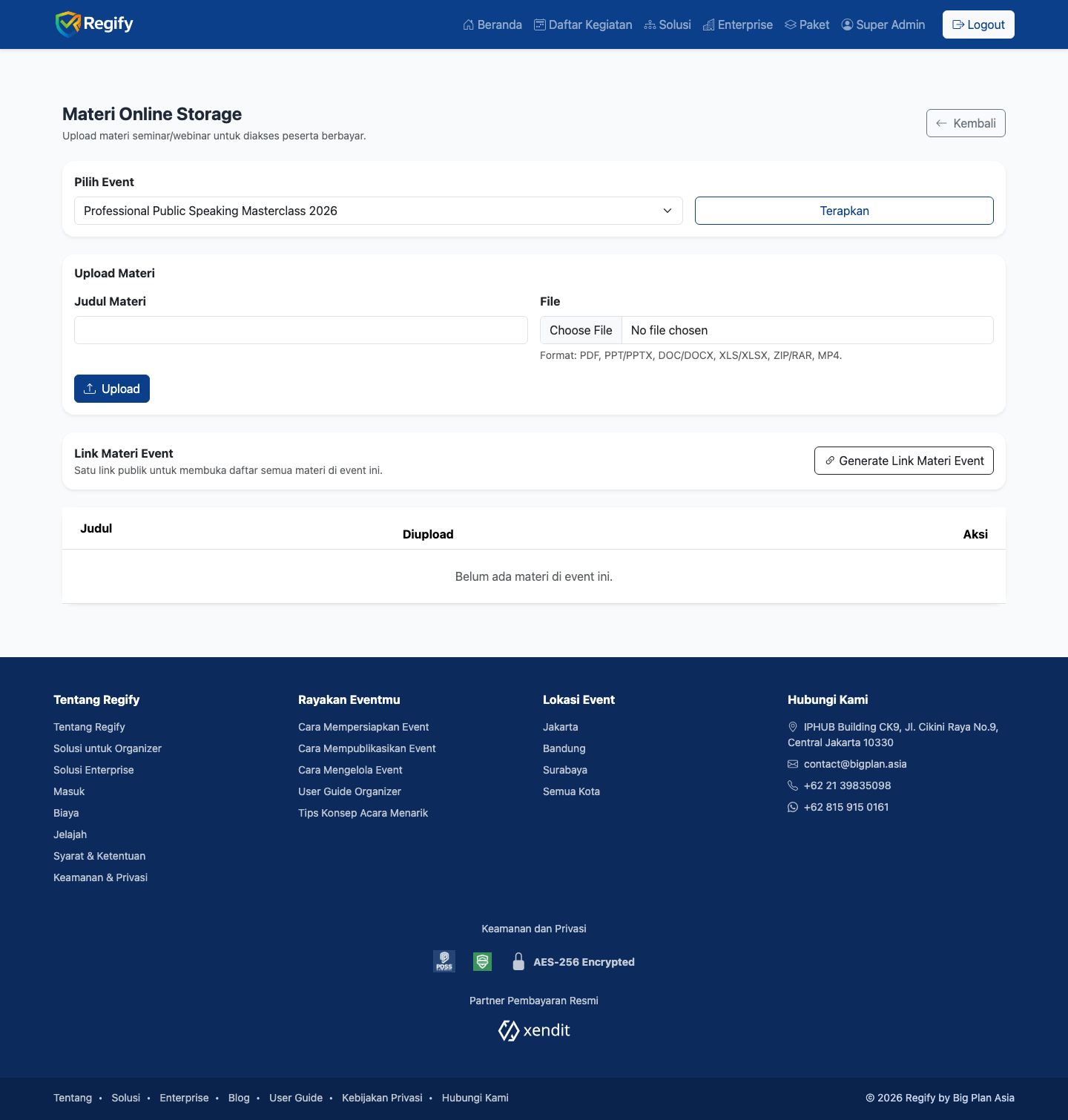Open Tentang Regify footer link

89,727
